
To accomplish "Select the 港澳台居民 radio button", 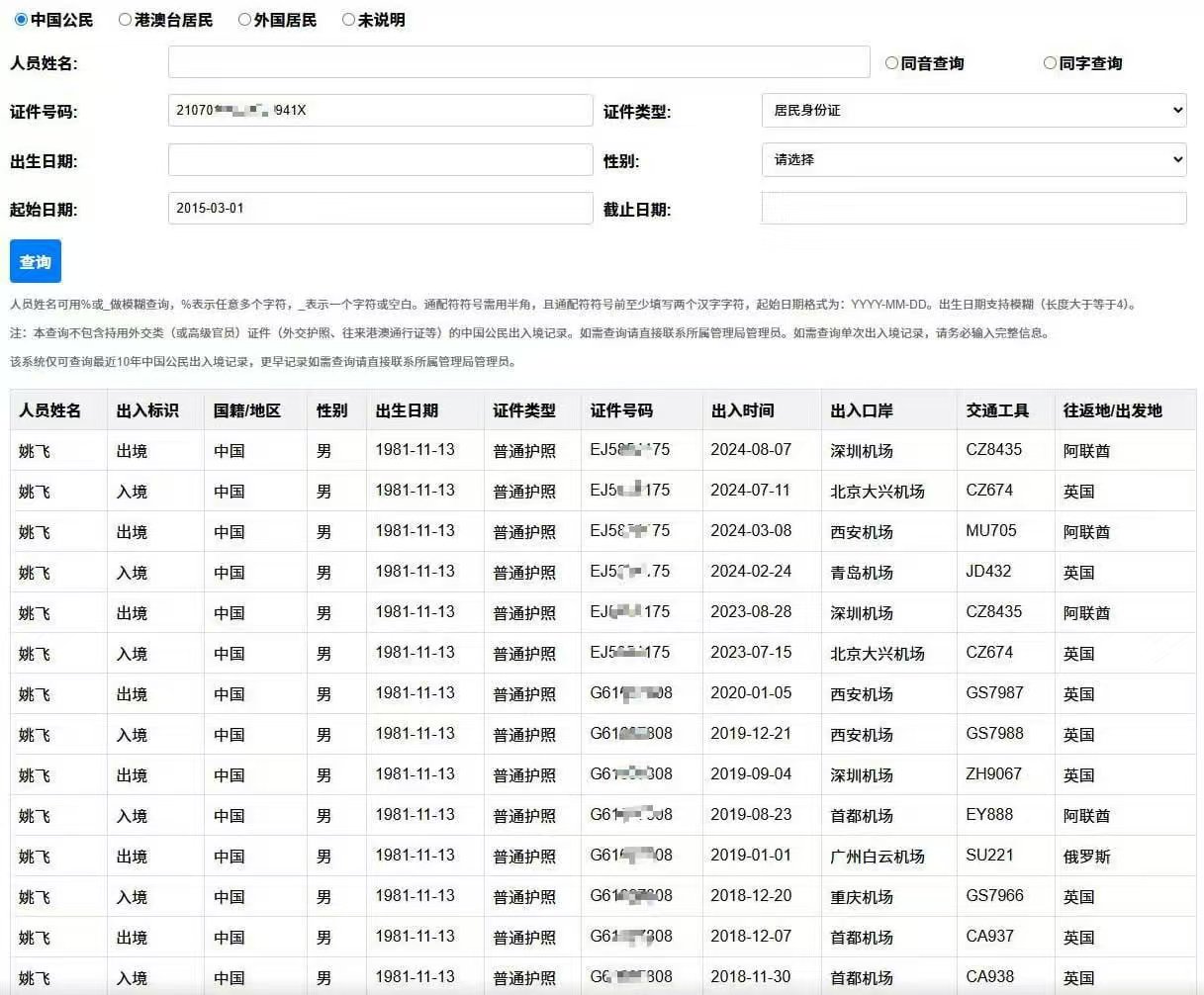I will 125,19.
